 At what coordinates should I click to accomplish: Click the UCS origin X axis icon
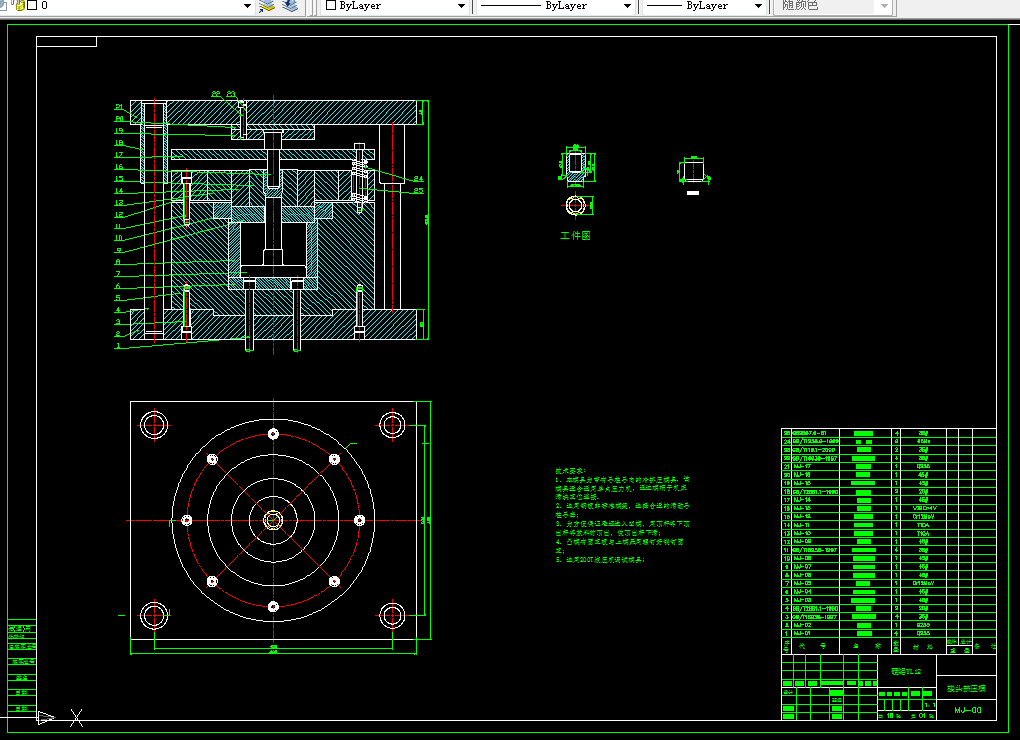pos(77,718)
